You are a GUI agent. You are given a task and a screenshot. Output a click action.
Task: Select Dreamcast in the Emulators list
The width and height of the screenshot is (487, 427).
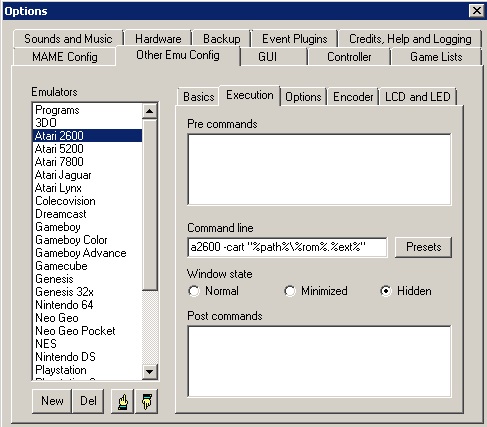tap(88, 214)
